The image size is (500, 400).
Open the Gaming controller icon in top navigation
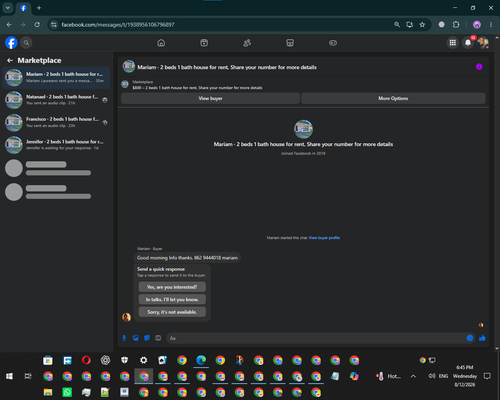[x=333, y=43]
